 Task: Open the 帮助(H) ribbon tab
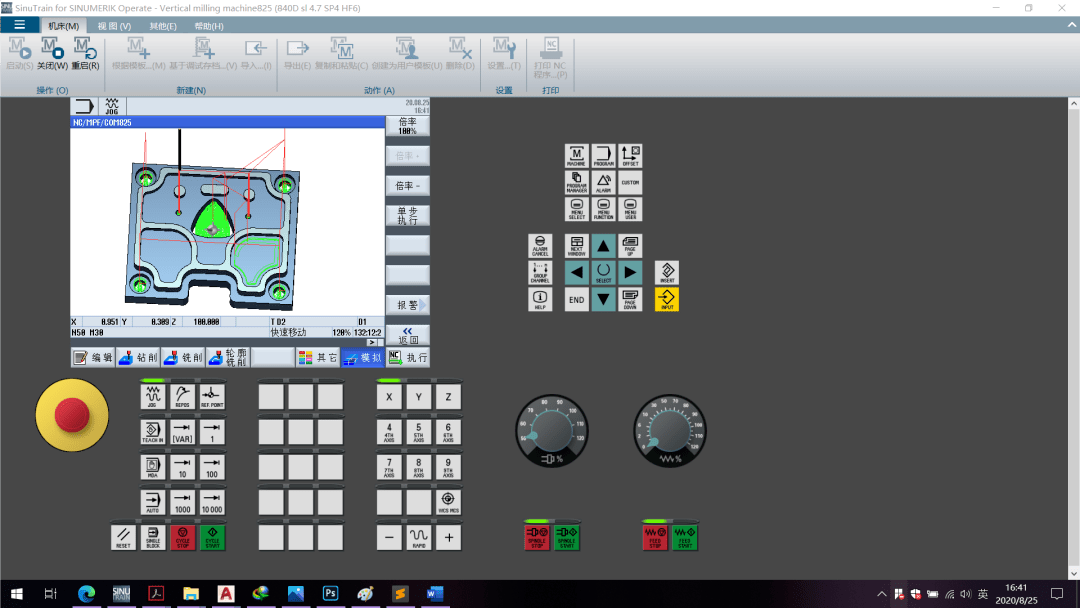tap(209, 26)
